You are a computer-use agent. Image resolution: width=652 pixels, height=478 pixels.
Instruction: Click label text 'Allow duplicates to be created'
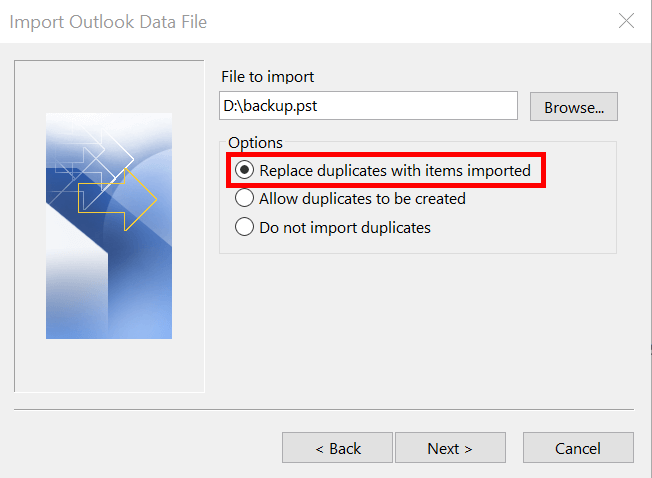[x=362, y=199]
